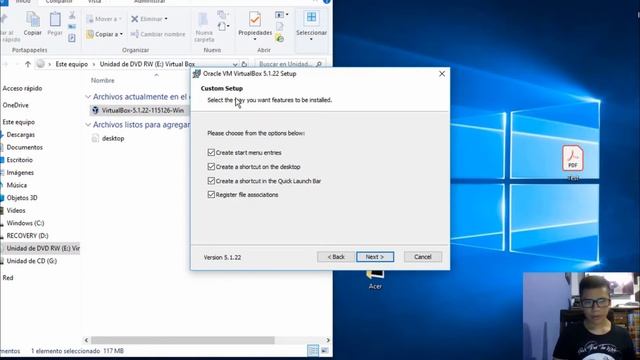The width and height of the screenshot is (640, 360).
Task: Switch to details view icon in status bar
Action: point(313,351)
